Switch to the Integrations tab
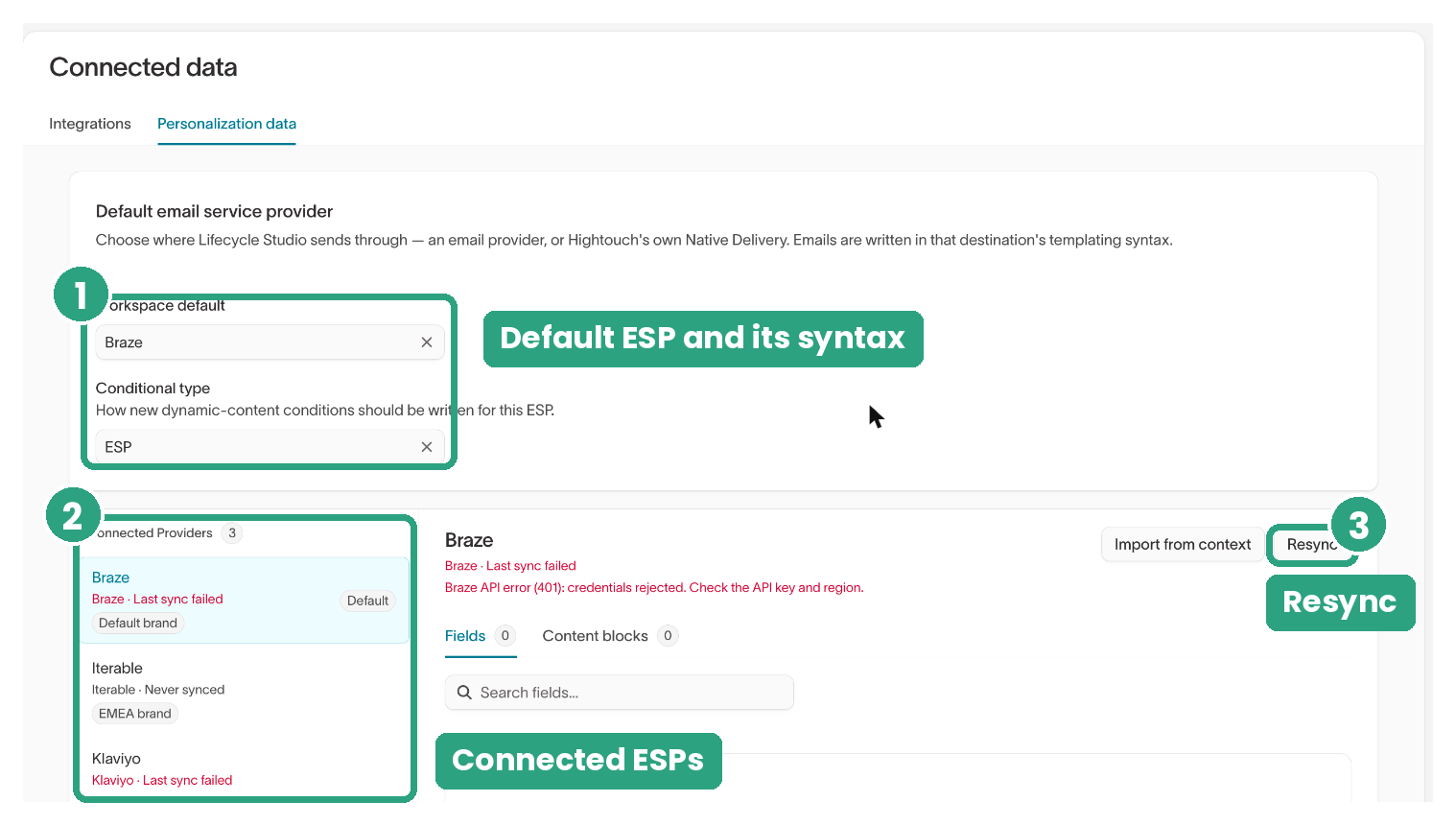 pos(90,124)
